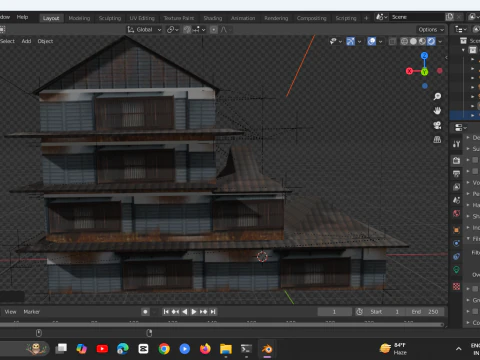
Task: Play the animation forward
Action: (194, 312)
